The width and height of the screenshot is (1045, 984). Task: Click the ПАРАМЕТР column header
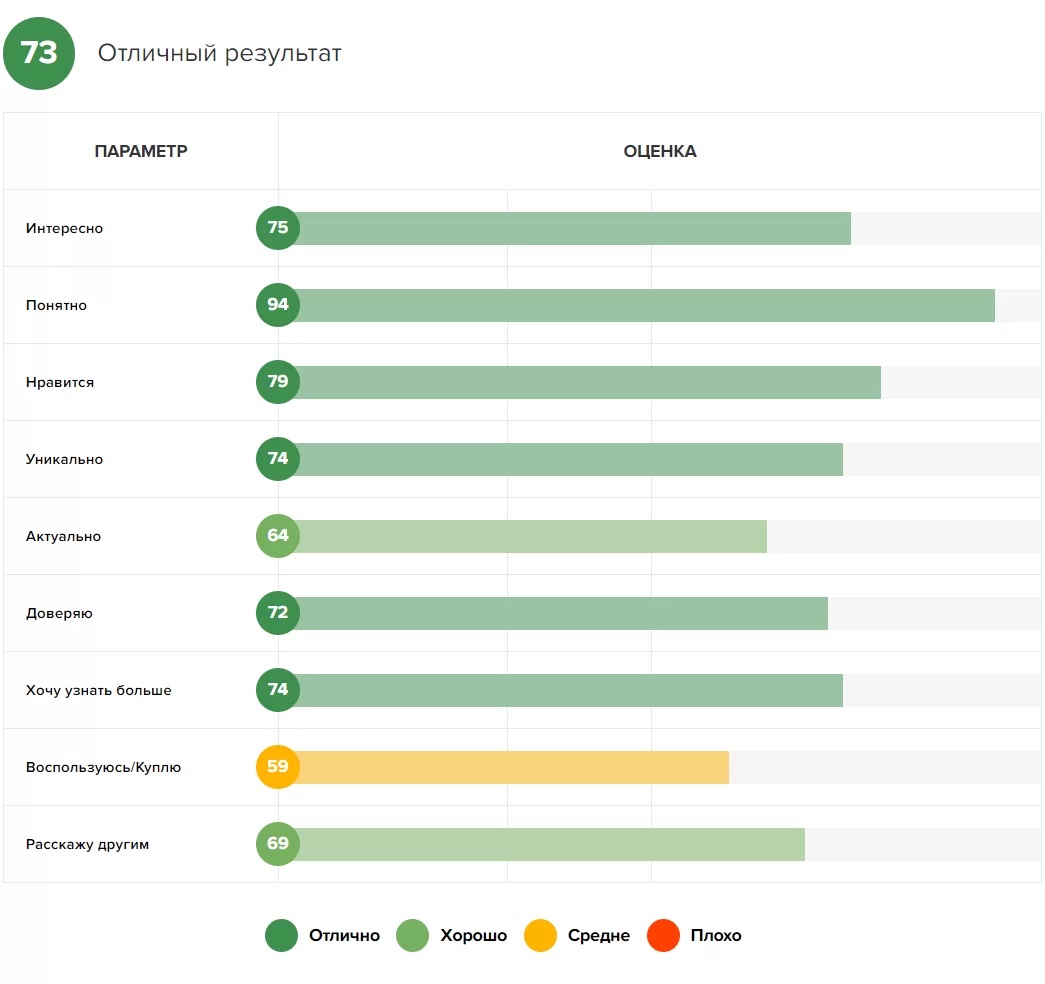(x=141, y=152)
